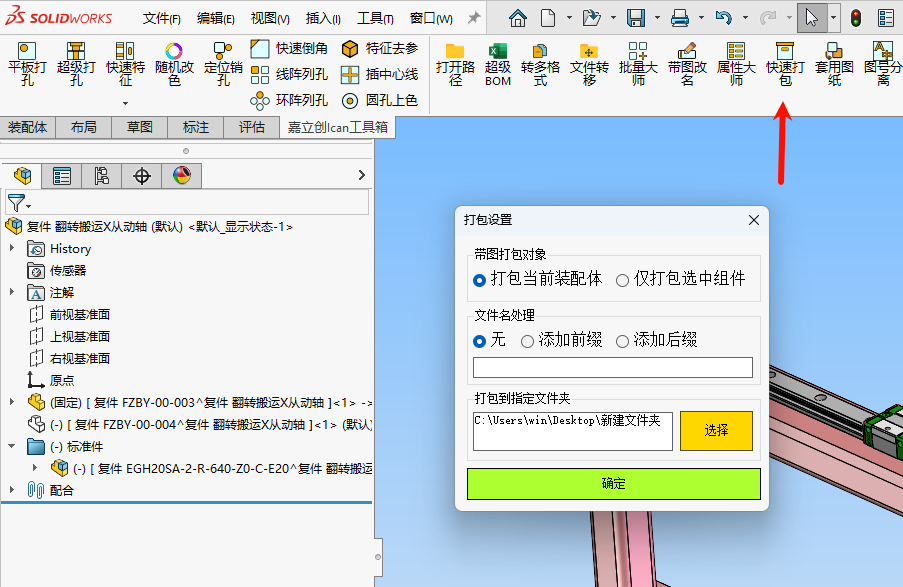The image size is (903, 587).
Task: Open the 超级BOM tool
Action: [498, 63]
